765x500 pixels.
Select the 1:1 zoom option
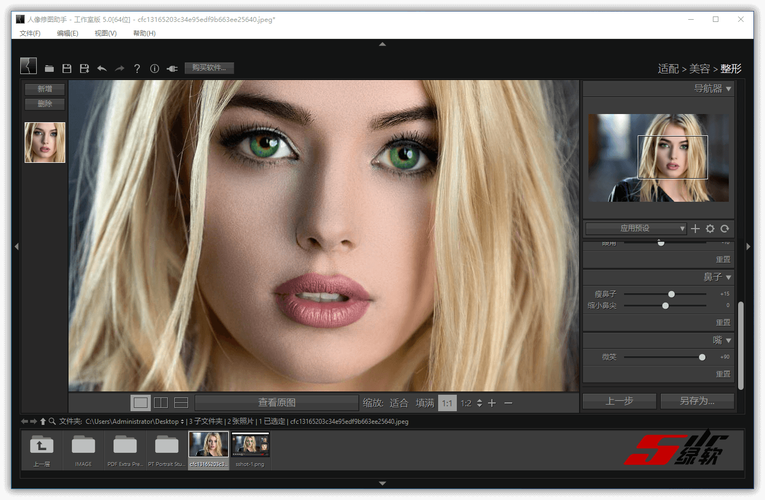tap(447, 403)
